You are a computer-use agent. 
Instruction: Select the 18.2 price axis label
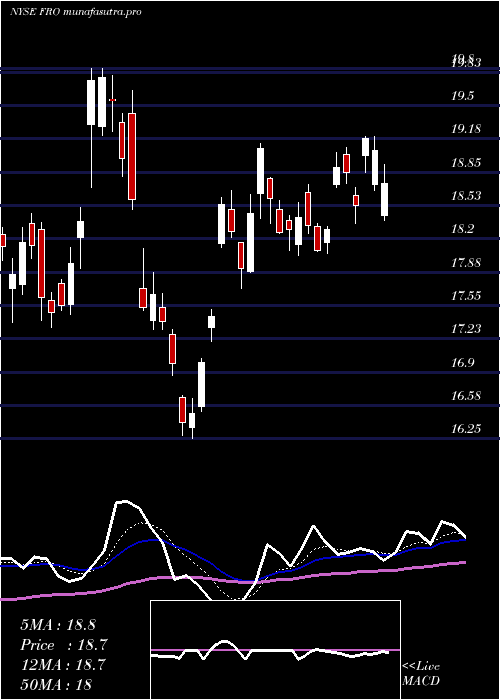pos(462,229)
